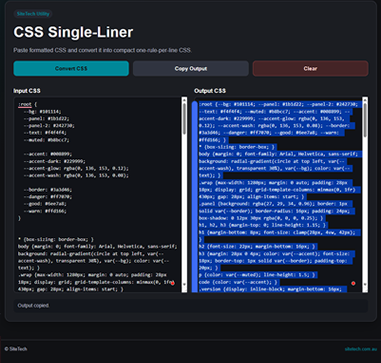Image resolution: width=381 pixels, height=363 pixels.
Task: Open the sitetech.com.au footer link
Action: (361, 349)
